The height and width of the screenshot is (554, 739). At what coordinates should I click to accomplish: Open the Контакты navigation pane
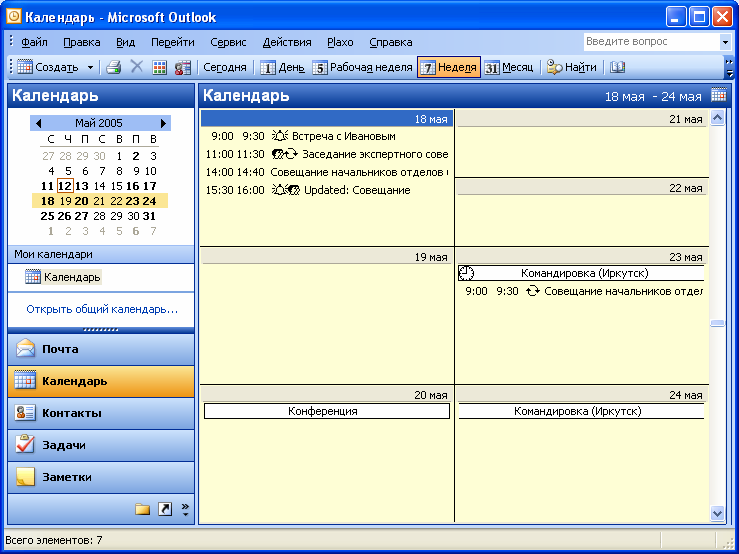[x=101, y=413]
